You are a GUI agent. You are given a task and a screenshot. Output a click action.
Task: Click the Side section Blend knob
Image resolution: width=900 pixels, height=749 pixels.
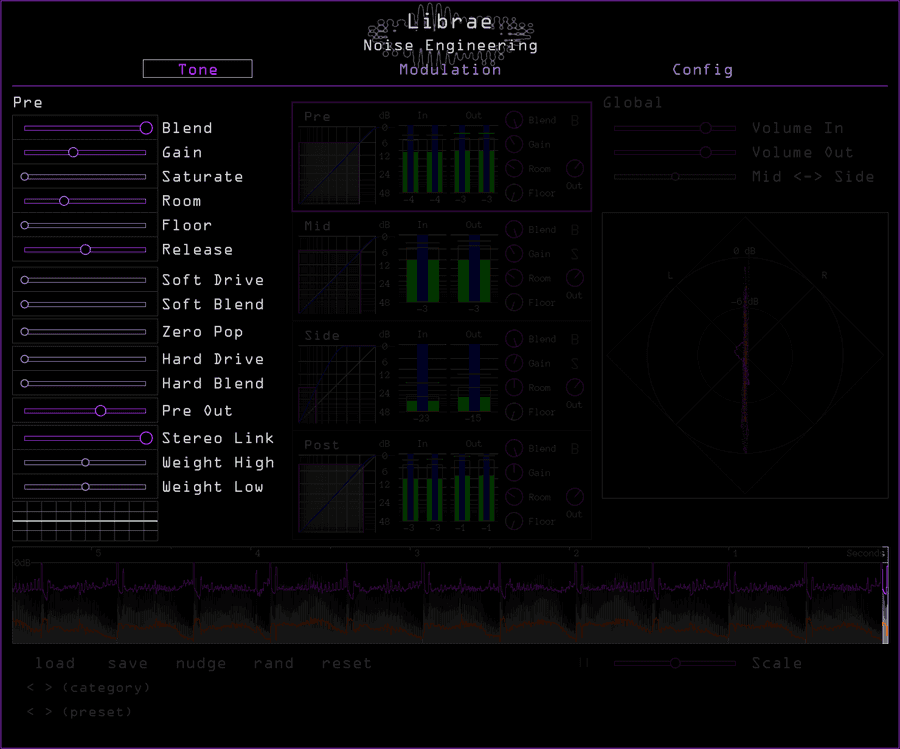point(514,339)
